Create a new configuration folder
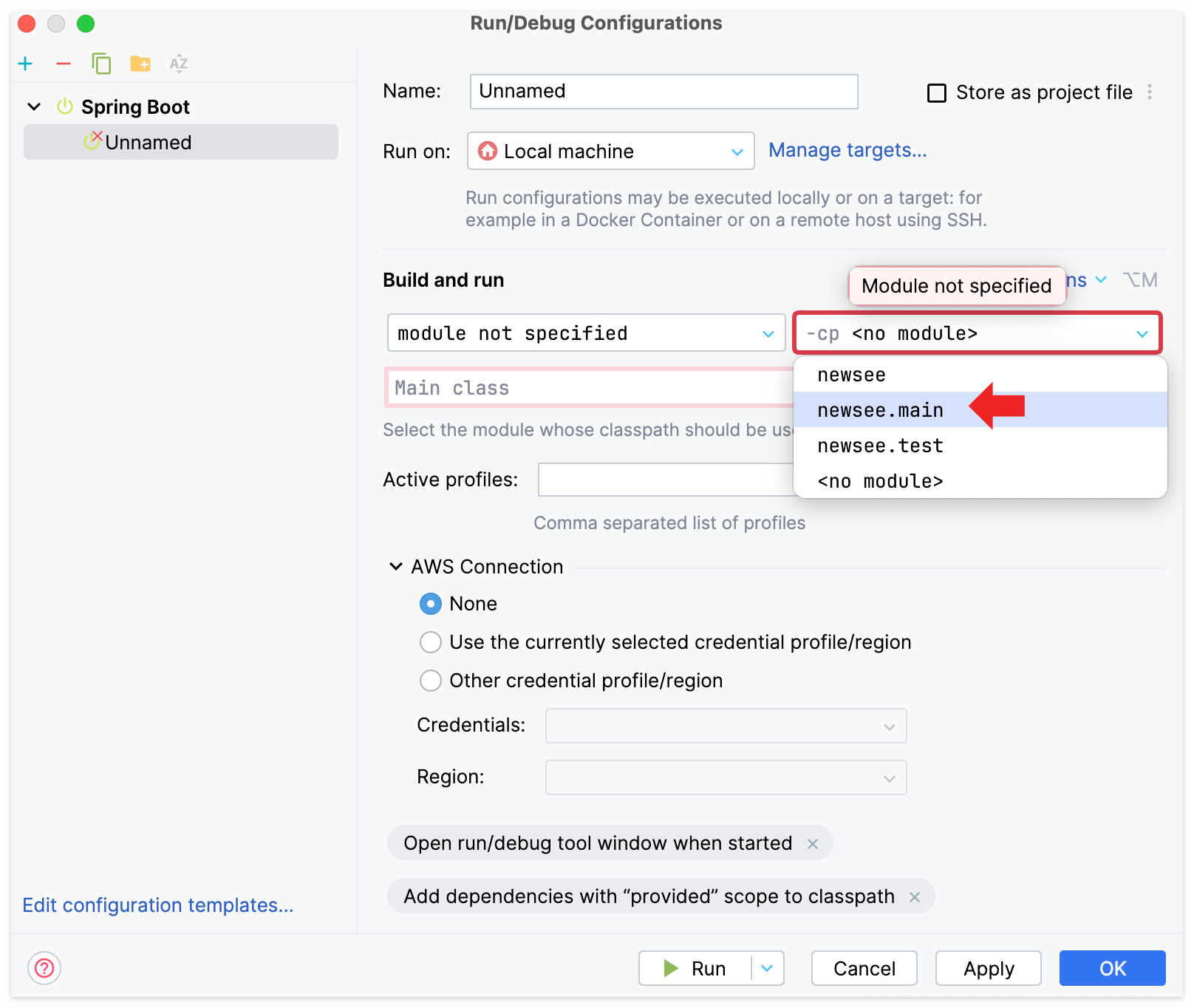The image size is (1194, 1008). pos(140,64)
